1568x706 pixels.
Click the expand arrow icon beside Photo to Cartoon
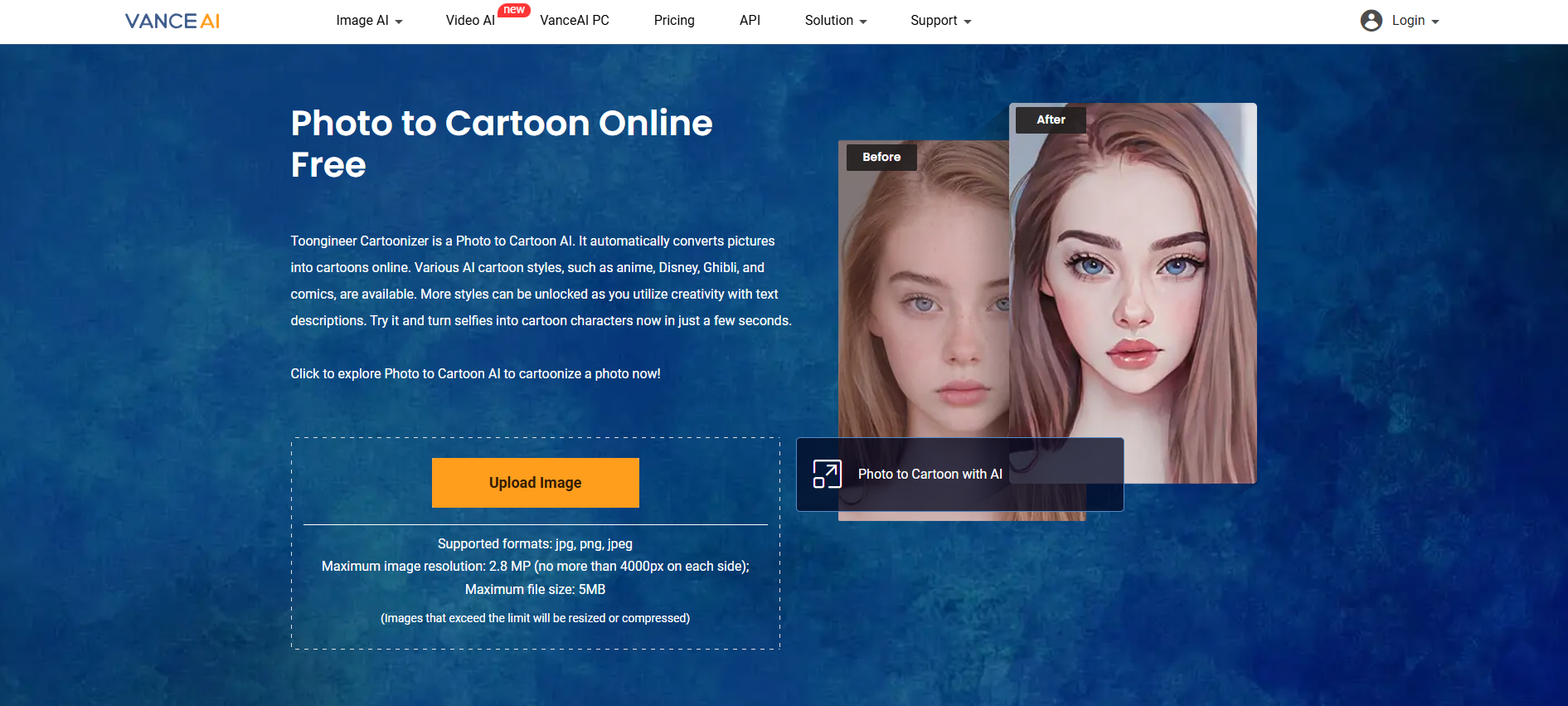tap(827, 474)
